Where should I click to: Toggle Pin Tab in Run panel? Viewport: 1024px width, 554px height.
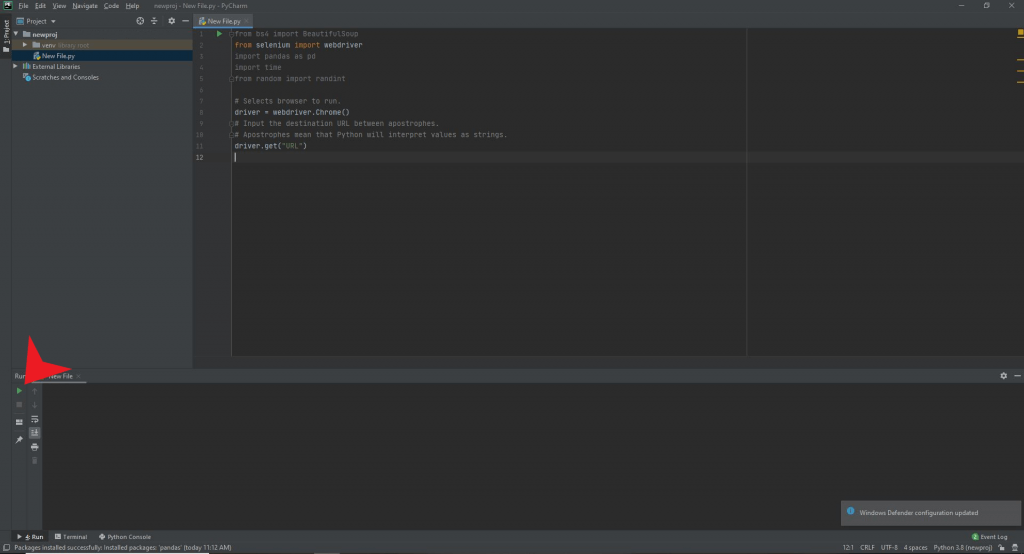click(x=19, y=440)
